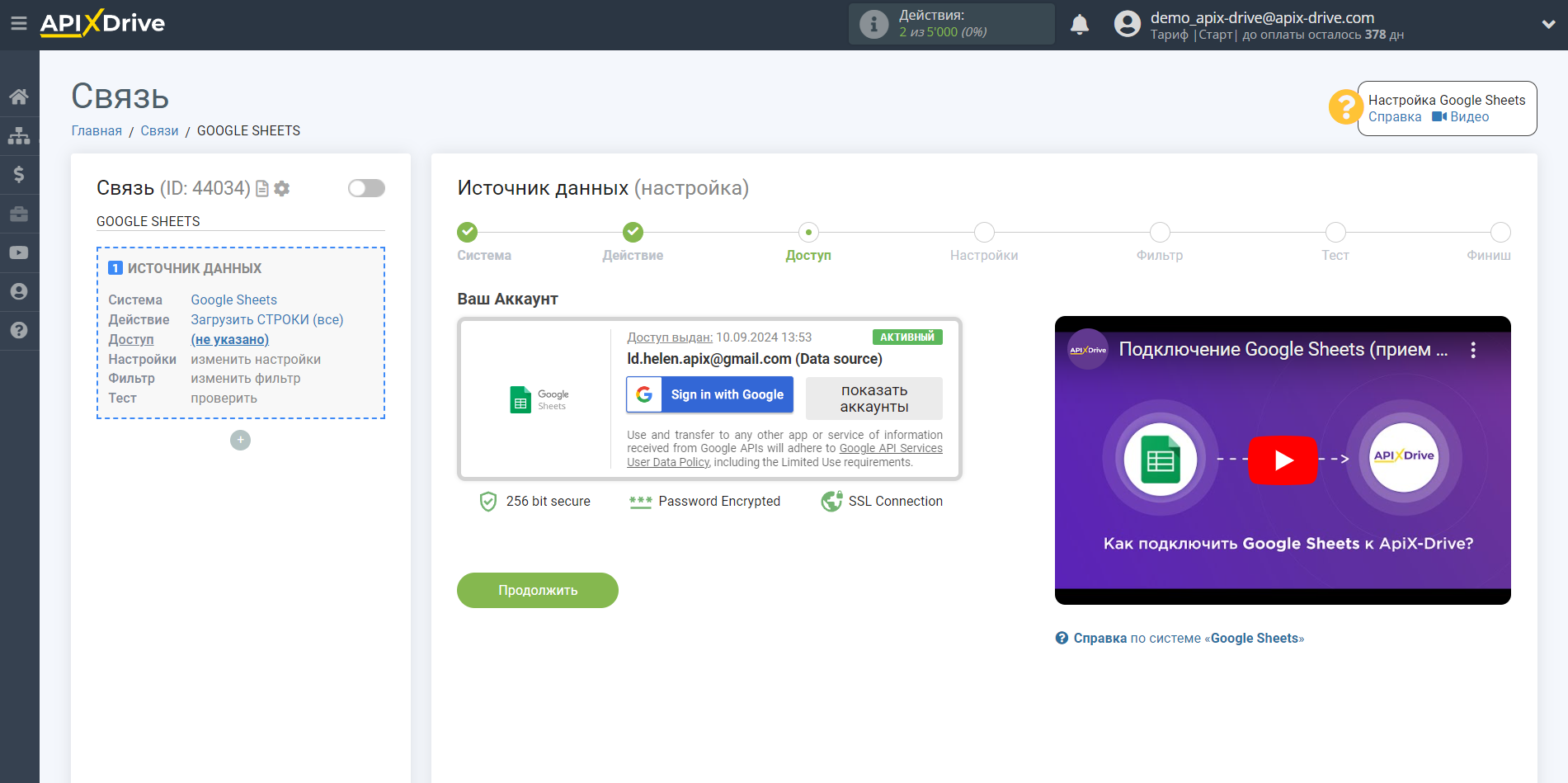The width and height of the screenshot is (1568, 783).
Task: Click the (не указано) access link
Action: (x=229, y=340)
